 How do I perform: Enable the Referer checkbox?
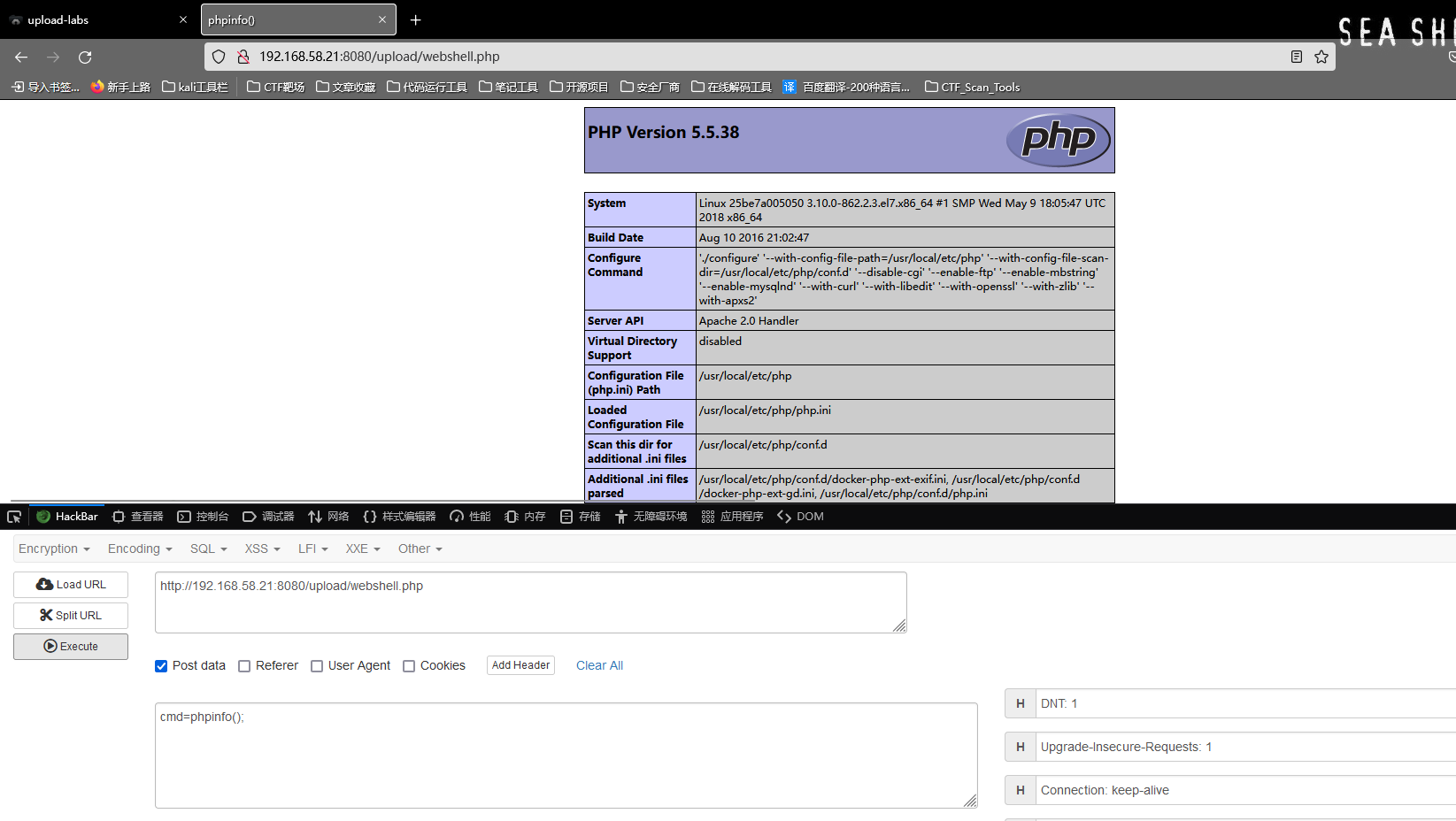[x=244, y=666]
